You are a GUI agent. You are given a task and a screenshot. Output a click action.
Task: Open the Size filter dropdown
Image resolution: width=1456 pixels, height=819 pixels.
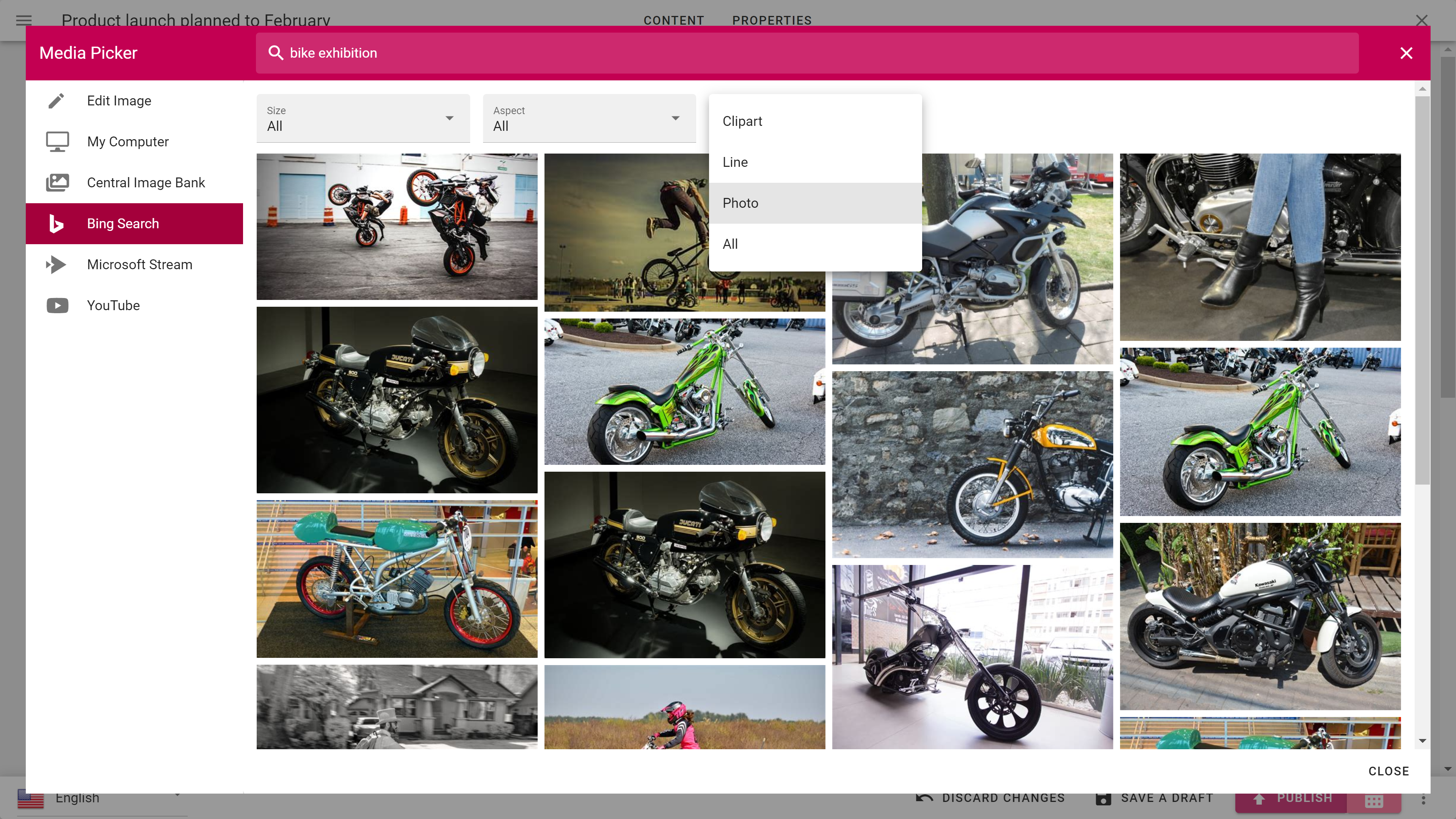pyautogui.click(x=363, y=118)
